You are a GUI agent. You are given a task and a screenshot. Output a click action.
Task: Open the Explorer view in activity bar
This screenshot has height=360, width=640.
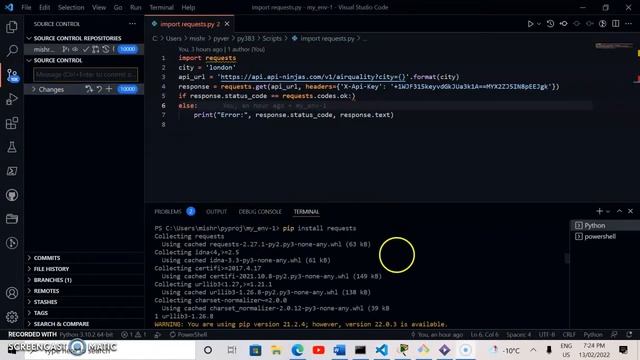12,27
